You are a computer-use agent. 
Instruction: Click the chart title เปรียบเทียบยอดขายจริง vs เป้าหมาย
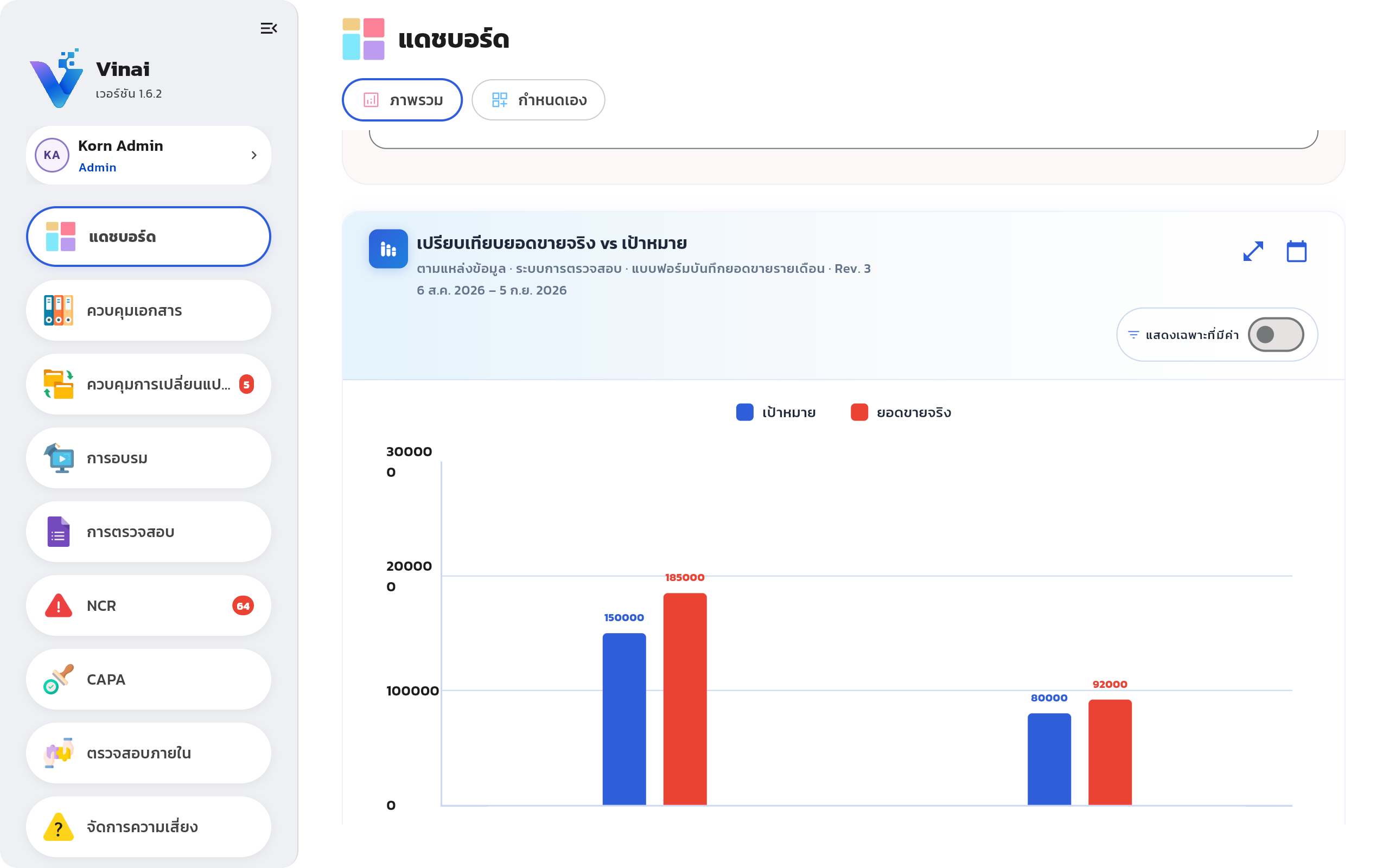click(552, 244)
